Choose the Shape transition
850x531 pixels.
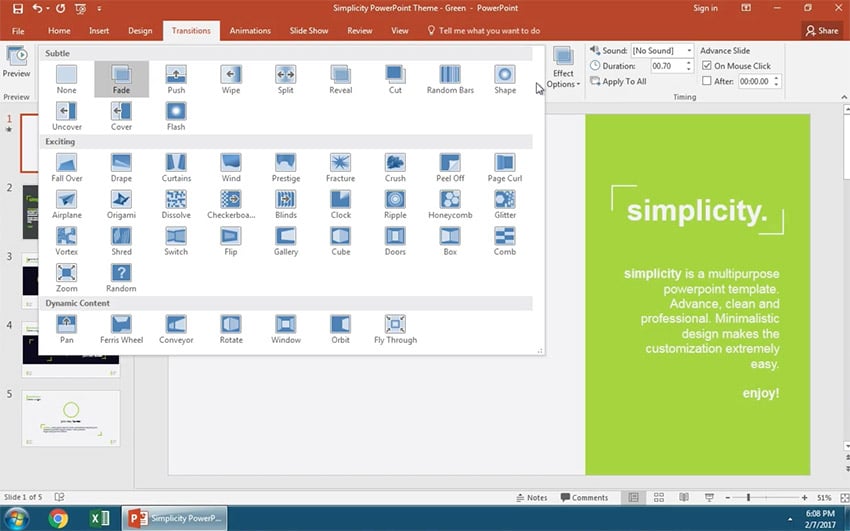click(x=505, y=79)
